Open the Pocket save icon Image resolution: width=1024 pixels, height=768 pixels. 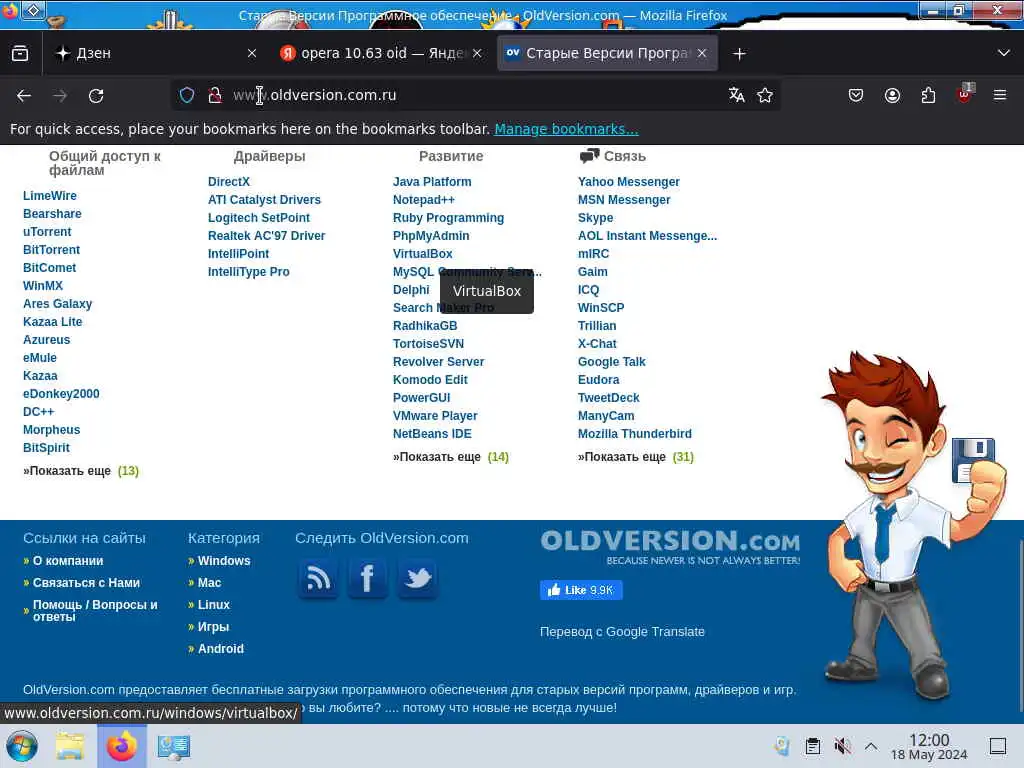(856, 95)
